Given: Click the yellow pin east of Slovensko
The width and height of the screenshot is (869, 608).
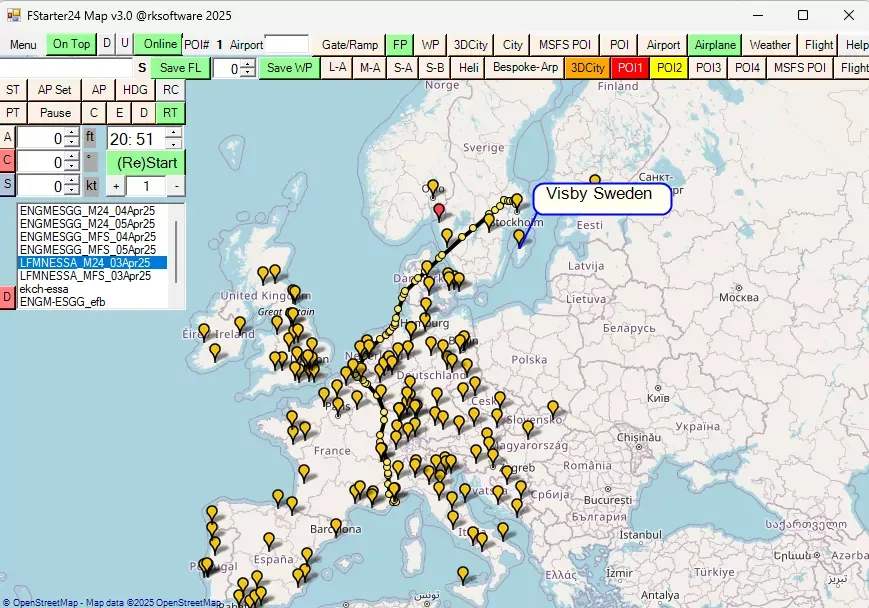Looking at the screenshot, I should 552,407.
